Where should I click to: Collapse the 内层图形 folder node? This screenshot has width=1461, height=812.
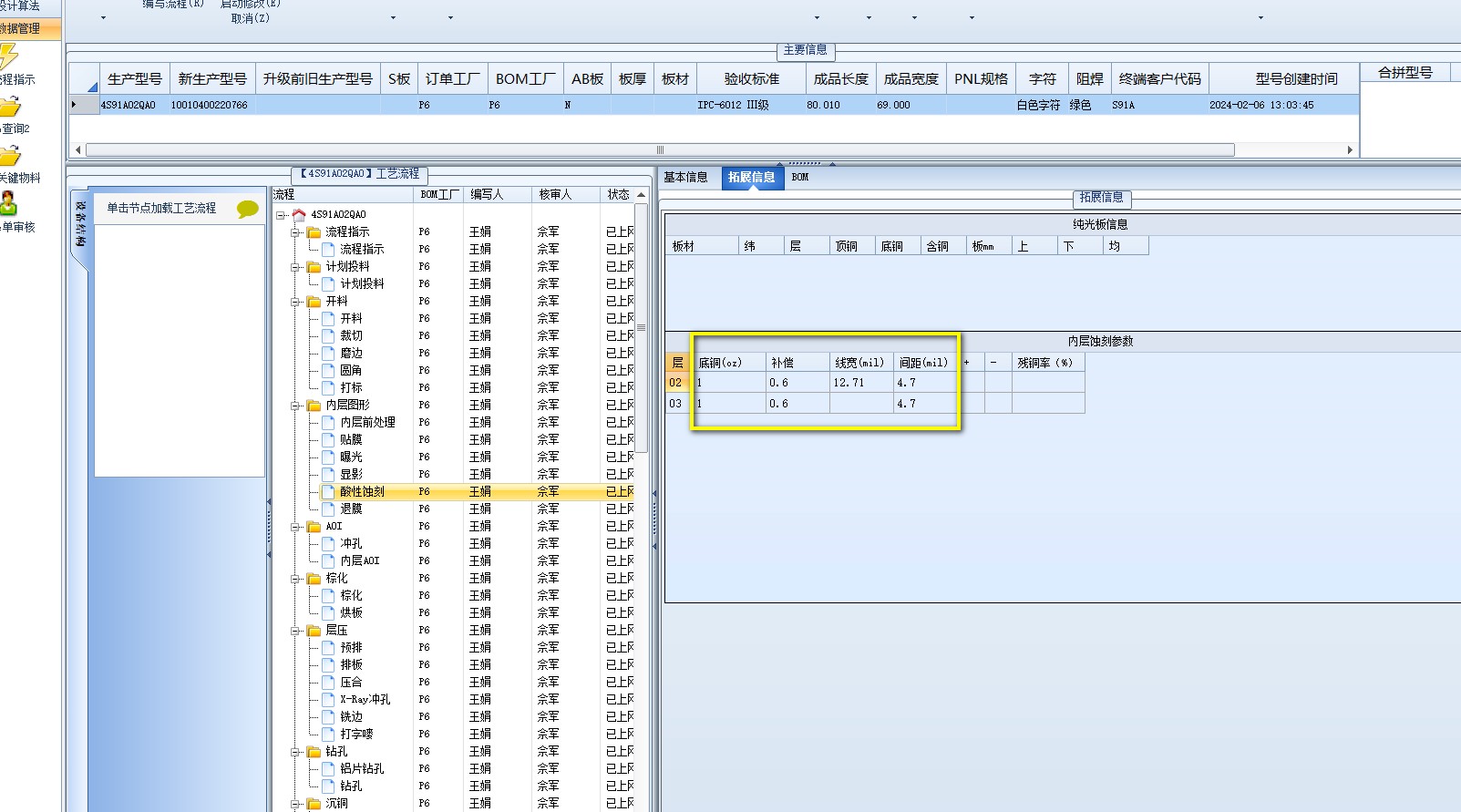coord(296,406)
